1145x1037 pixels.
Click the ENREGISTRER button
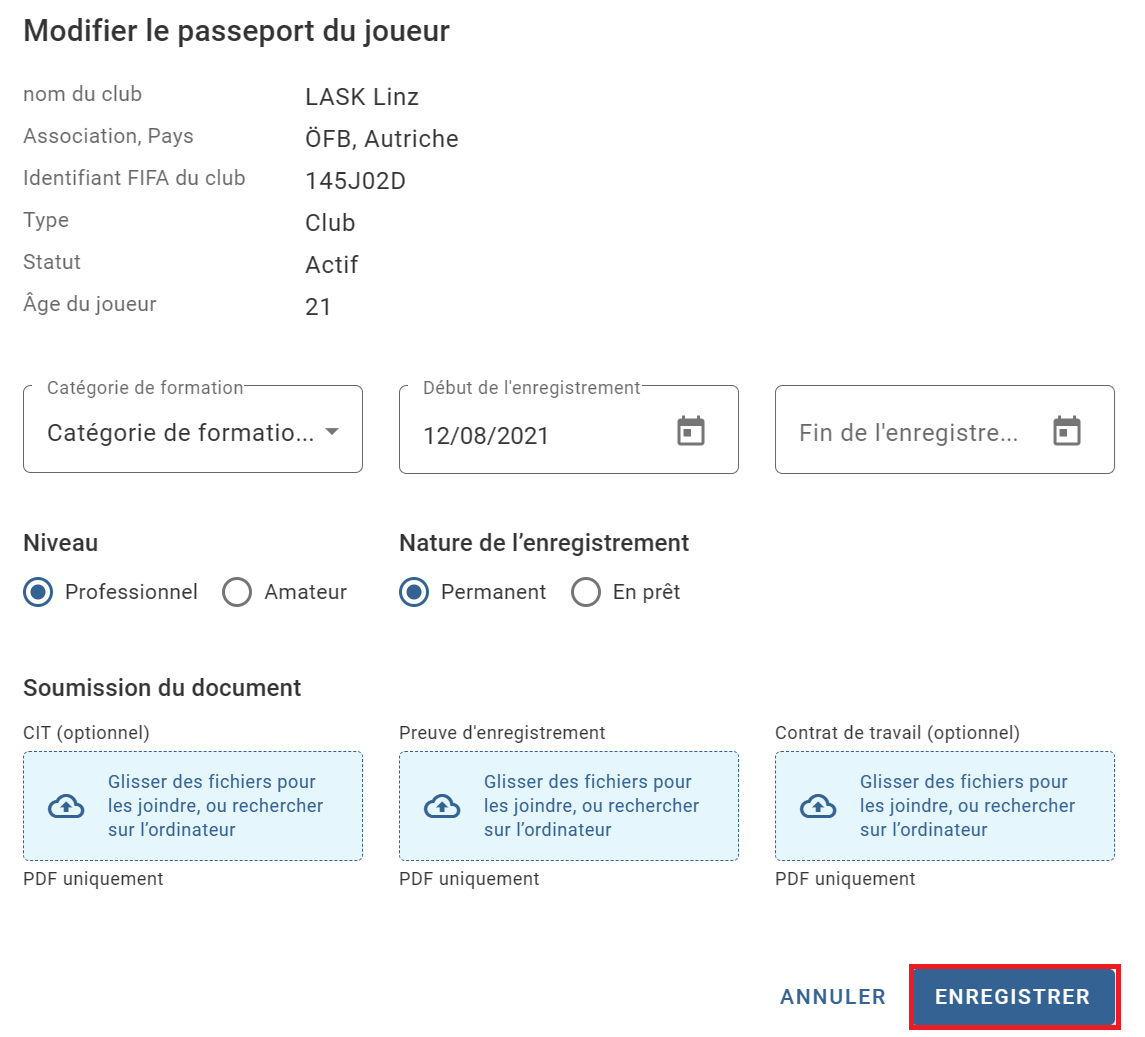pyautogui.click(x=1013, y=997)
